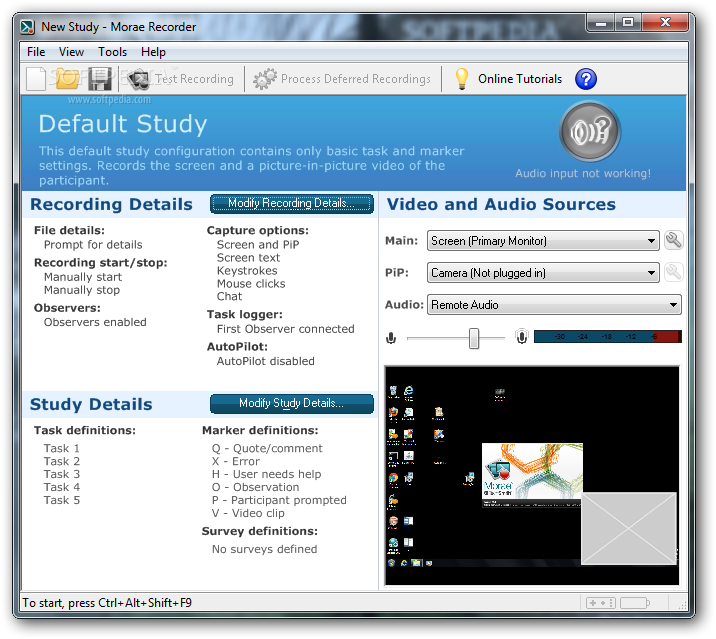Click 'Screen and PiP' capture option
Screen dimensions: 716x639
[258, 245]
